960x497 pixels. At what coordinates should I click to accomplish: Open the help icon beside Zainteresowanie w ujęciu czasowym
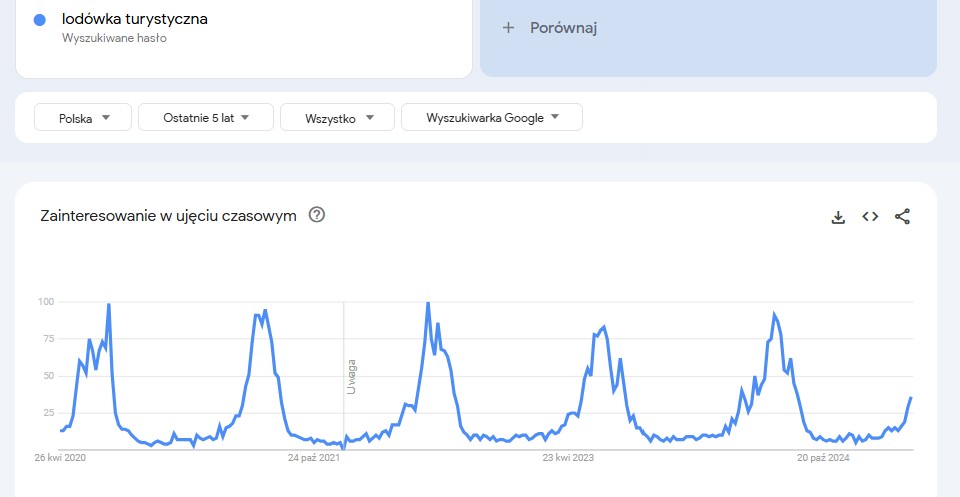coord(317,215)
